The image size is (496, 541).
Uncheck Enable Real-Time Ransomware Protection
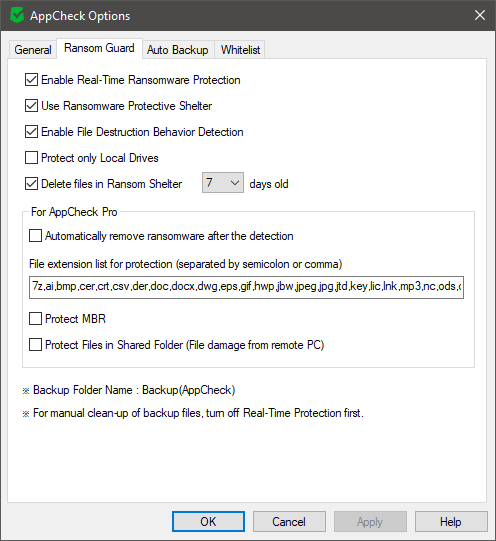(x=31, y=80)
